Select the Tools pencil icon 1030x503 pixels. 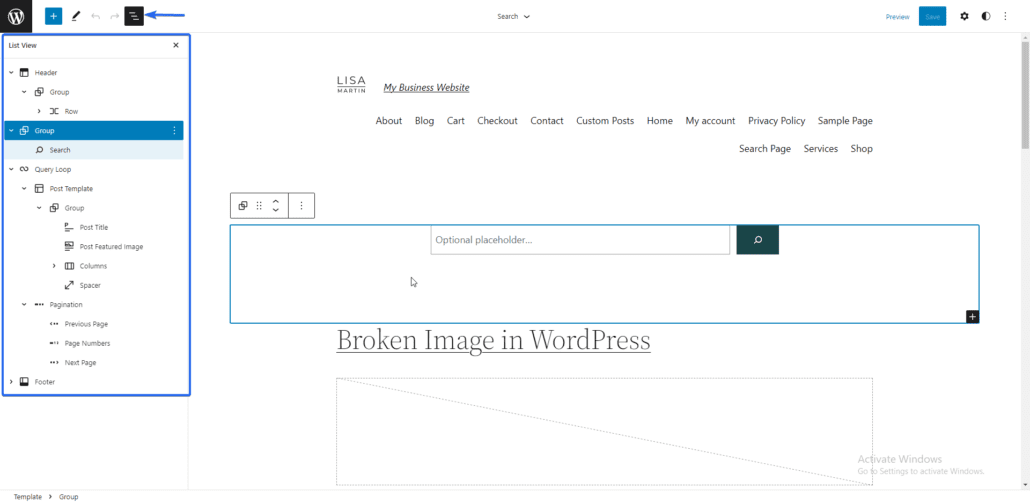tap(75, 16)
